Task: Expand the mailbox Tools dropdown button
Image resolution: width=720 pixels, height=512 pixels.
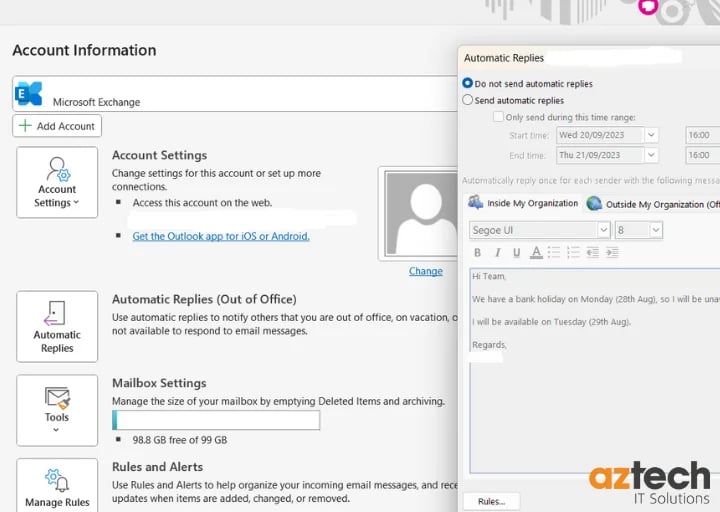Action: point(57,410)
